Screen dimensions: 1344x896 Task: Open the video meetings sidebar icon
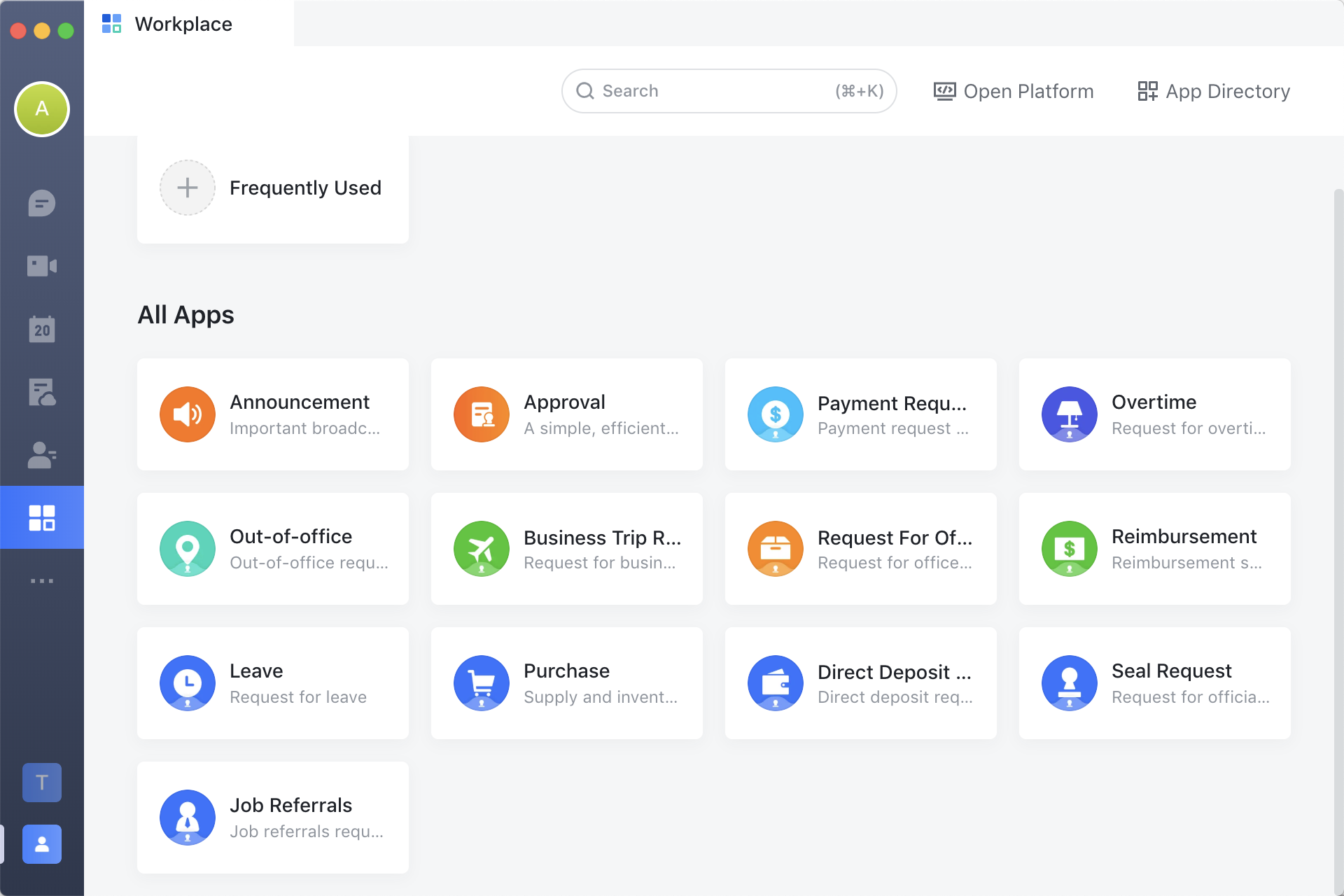42,266
